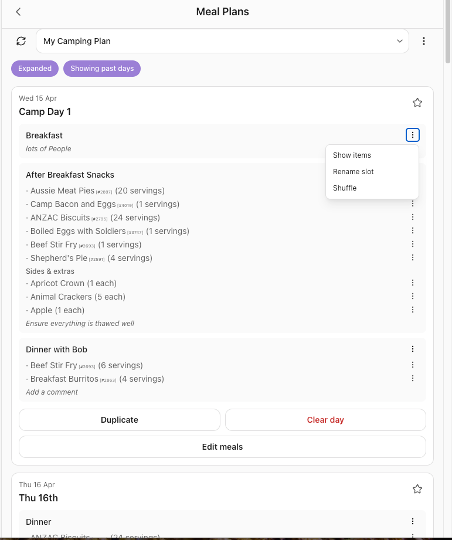Open the plan options three-dot menu
This screenshot has height=540, width=452.
tap(424, 41)
